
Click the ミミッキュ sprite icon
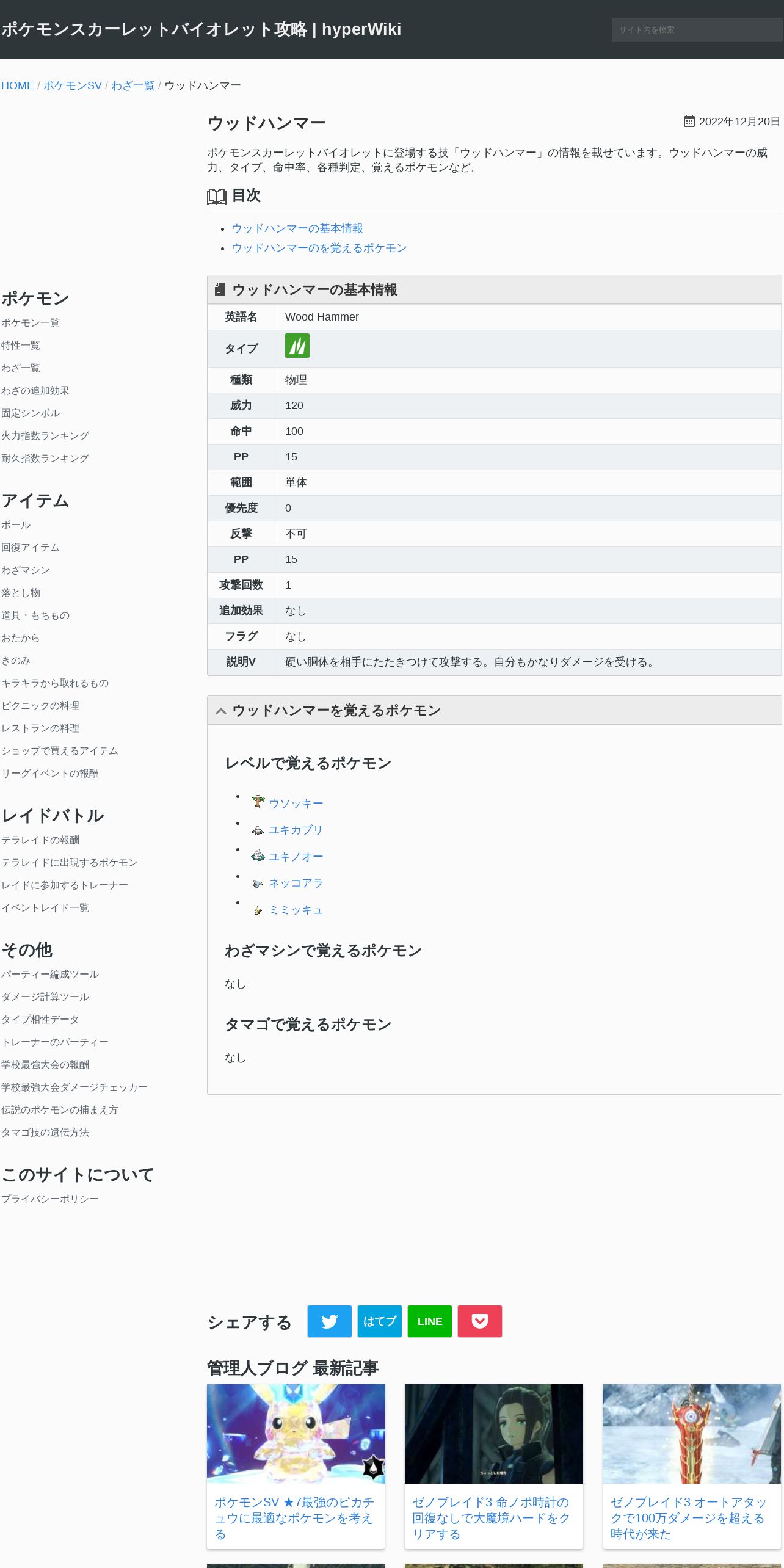[258, 910]
